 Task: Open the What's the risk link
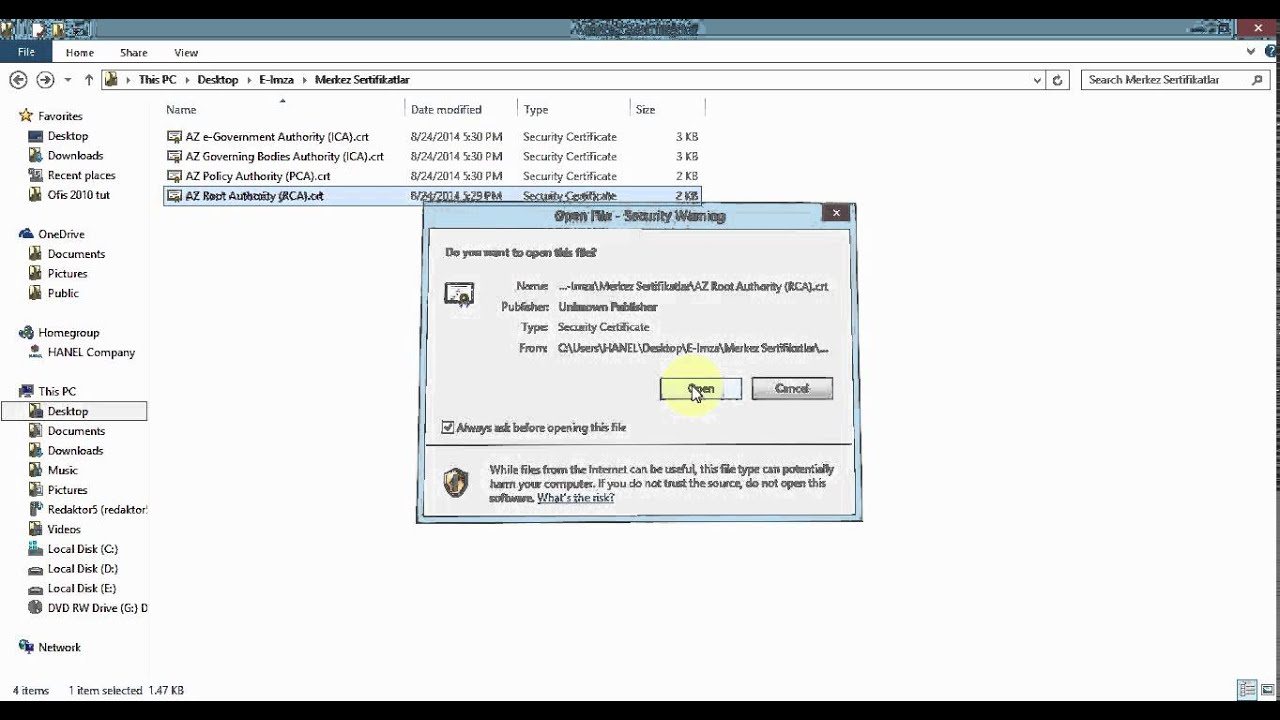pyautogui.click(x=575, y=498)
